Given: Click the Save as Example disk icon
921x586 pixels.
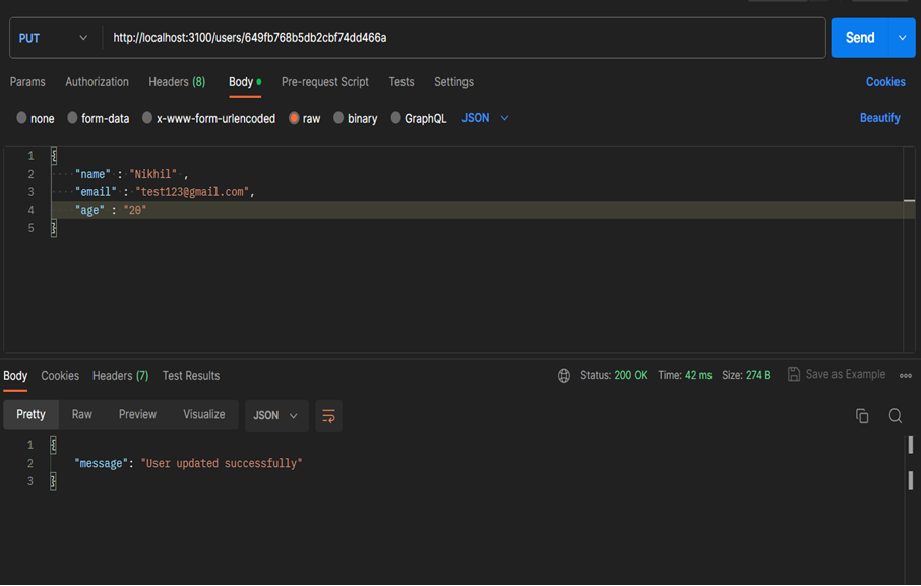Looking at the screenshot, I should pos(794,375).
